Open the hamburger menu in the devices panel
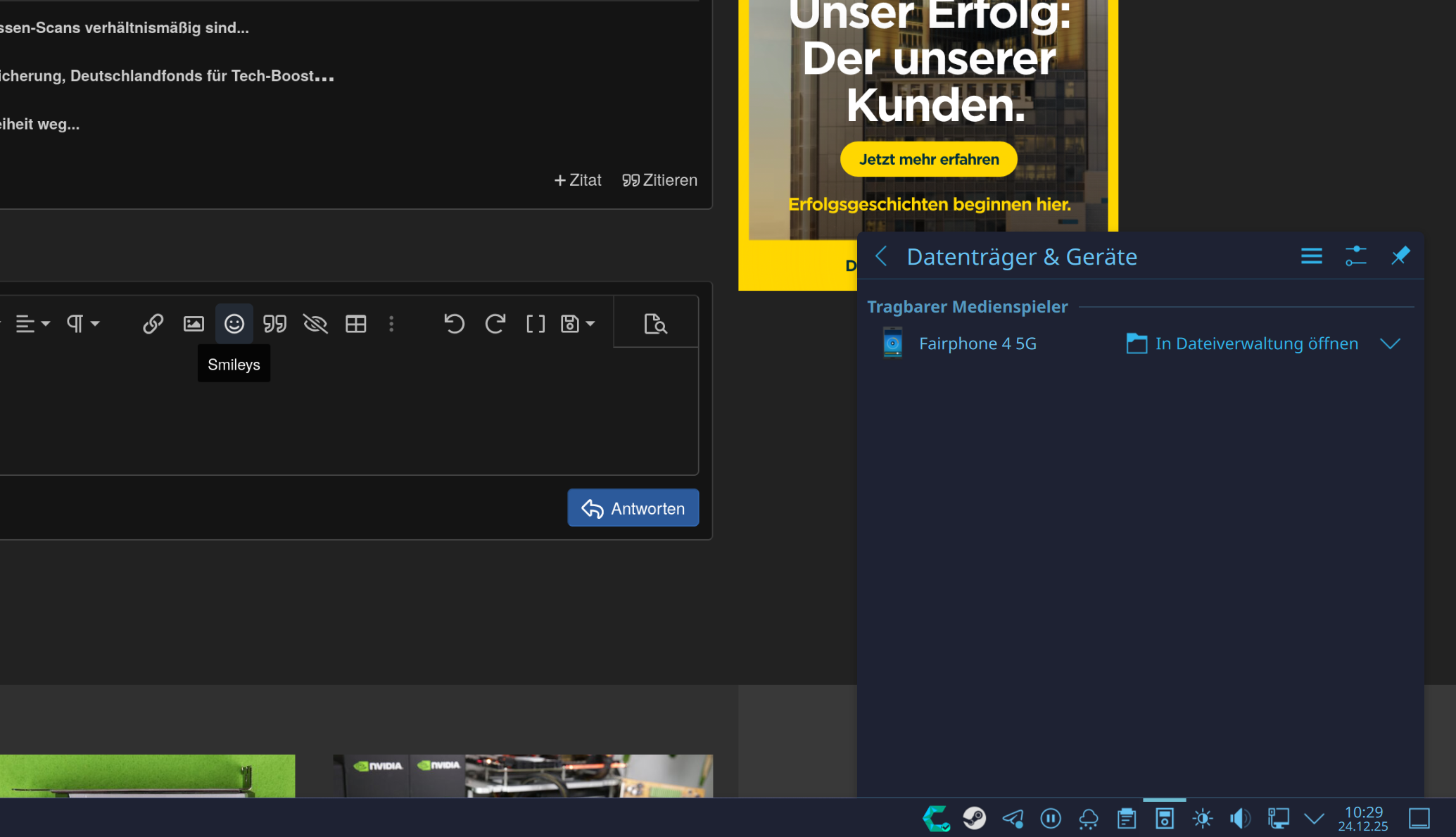This screenshot has height=837, width=1456. pos(1311,256)
